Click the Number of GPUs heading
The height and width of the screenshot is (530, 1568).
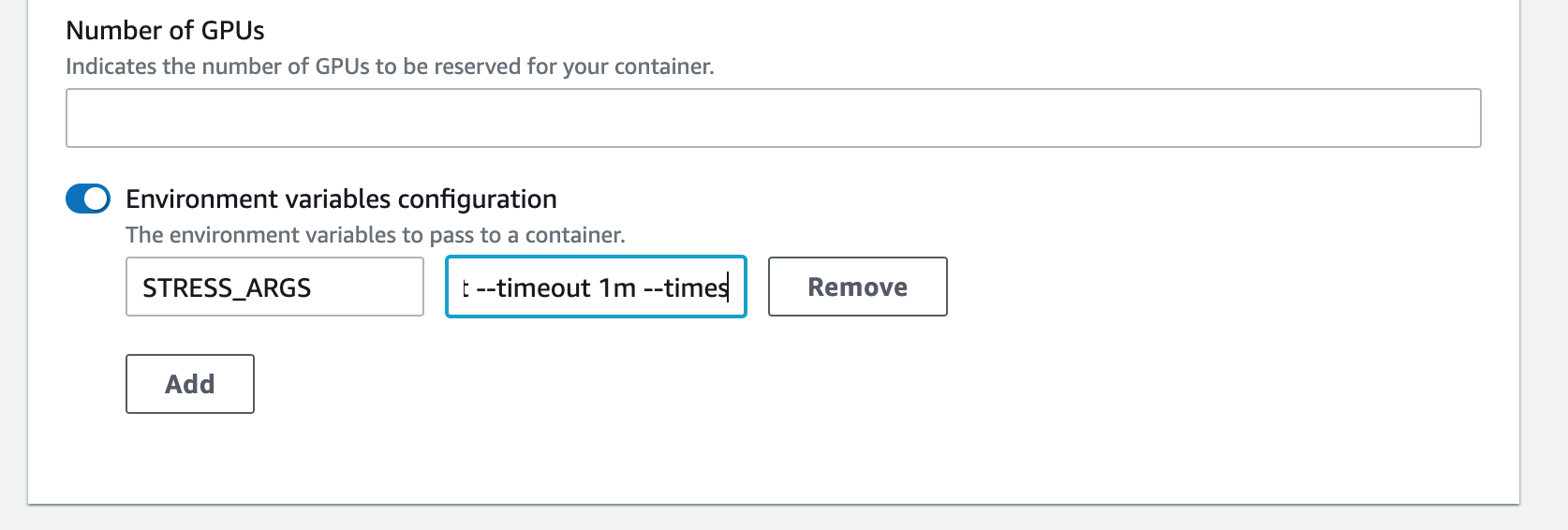165,31
